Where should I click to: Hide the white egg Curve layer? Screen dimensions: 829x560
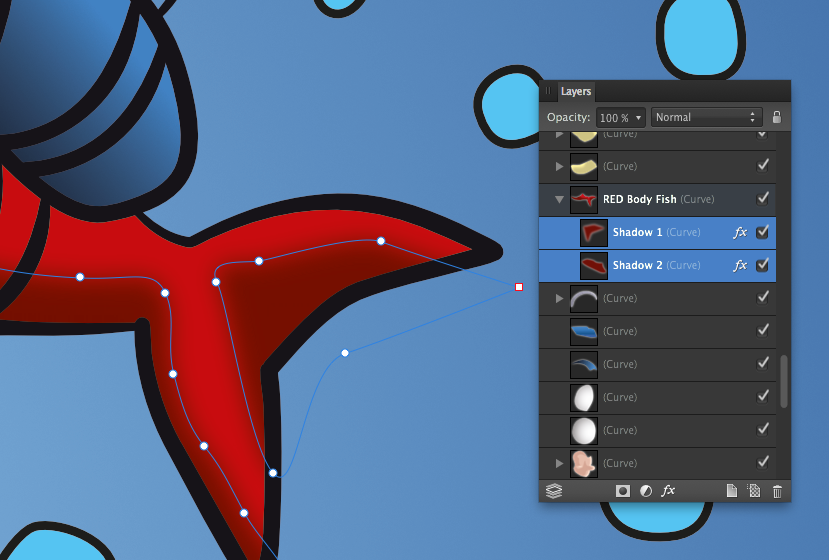pos(762,396)
